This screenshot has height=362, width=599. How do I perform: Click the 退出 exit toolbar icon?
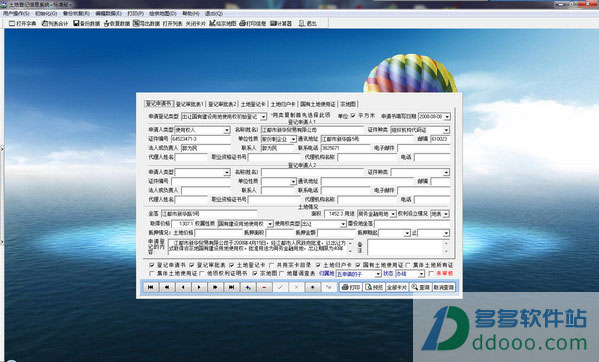[308, 23]
